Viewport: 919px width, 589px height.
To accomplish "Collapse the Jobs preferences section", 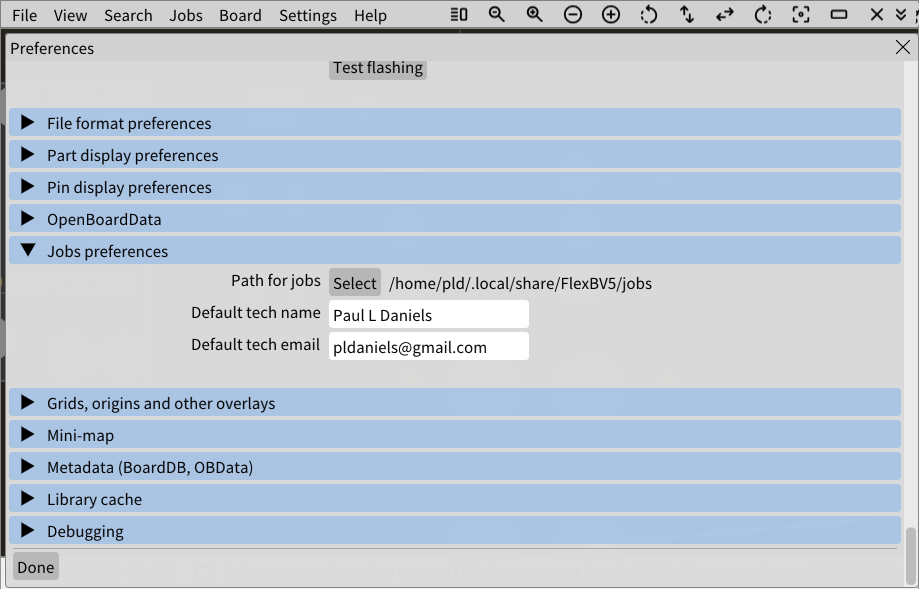I will click(107, 251).
